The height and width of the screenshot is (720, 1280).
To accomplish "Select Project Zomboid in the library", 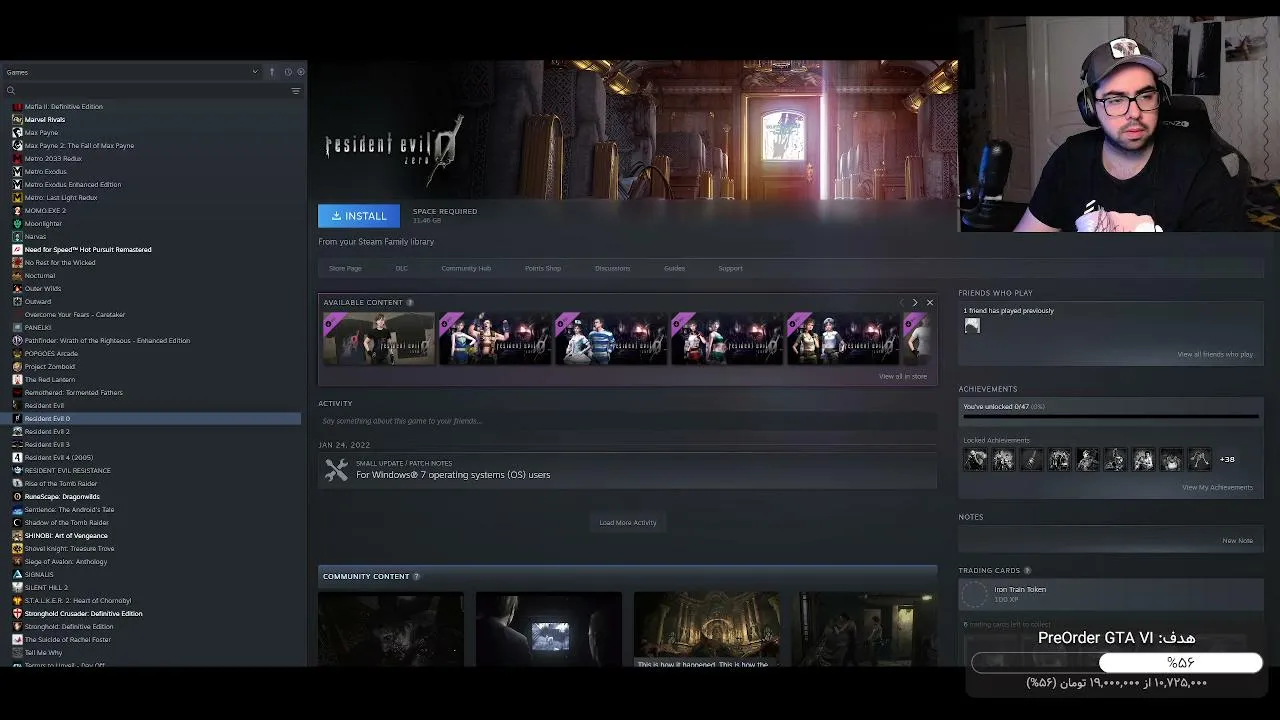I will (50, 366).
